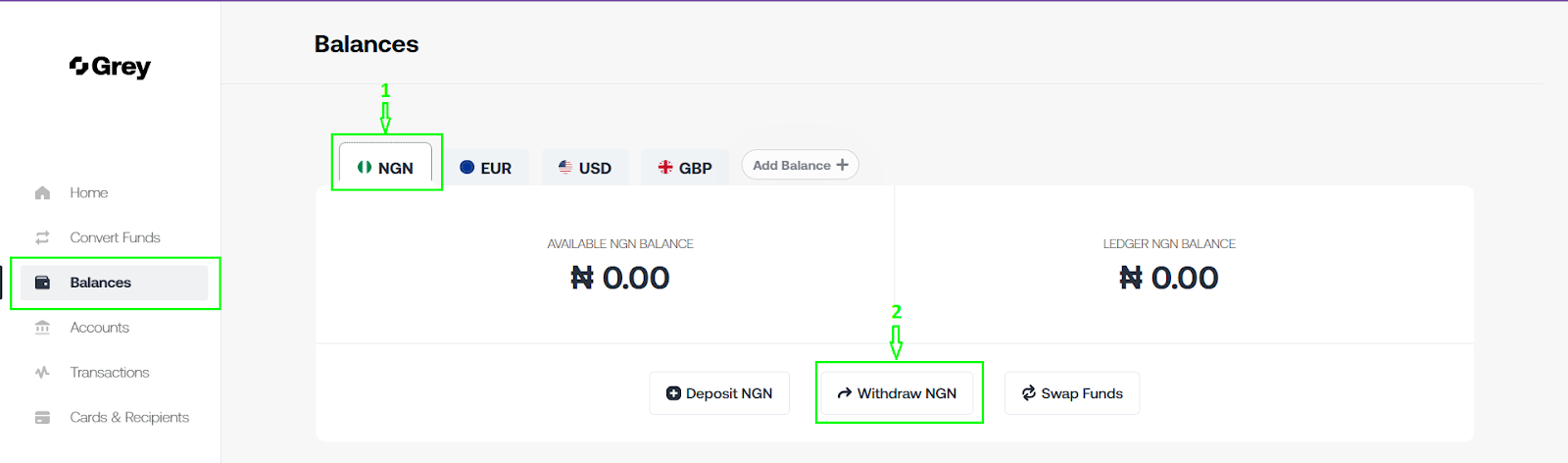The width and height of the screenshot is (1568, 463).
Task: Click the Swap Funds button
Action: (x=1072, y=393)
